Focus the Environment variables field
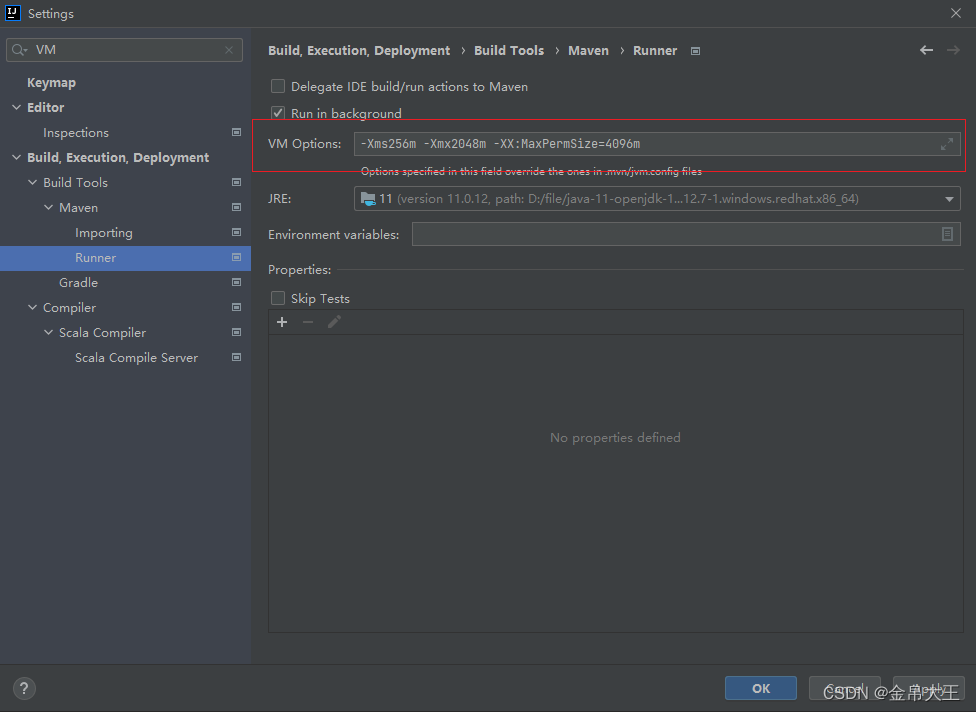Viewport: 976px width, 712px height. point(686,234)
